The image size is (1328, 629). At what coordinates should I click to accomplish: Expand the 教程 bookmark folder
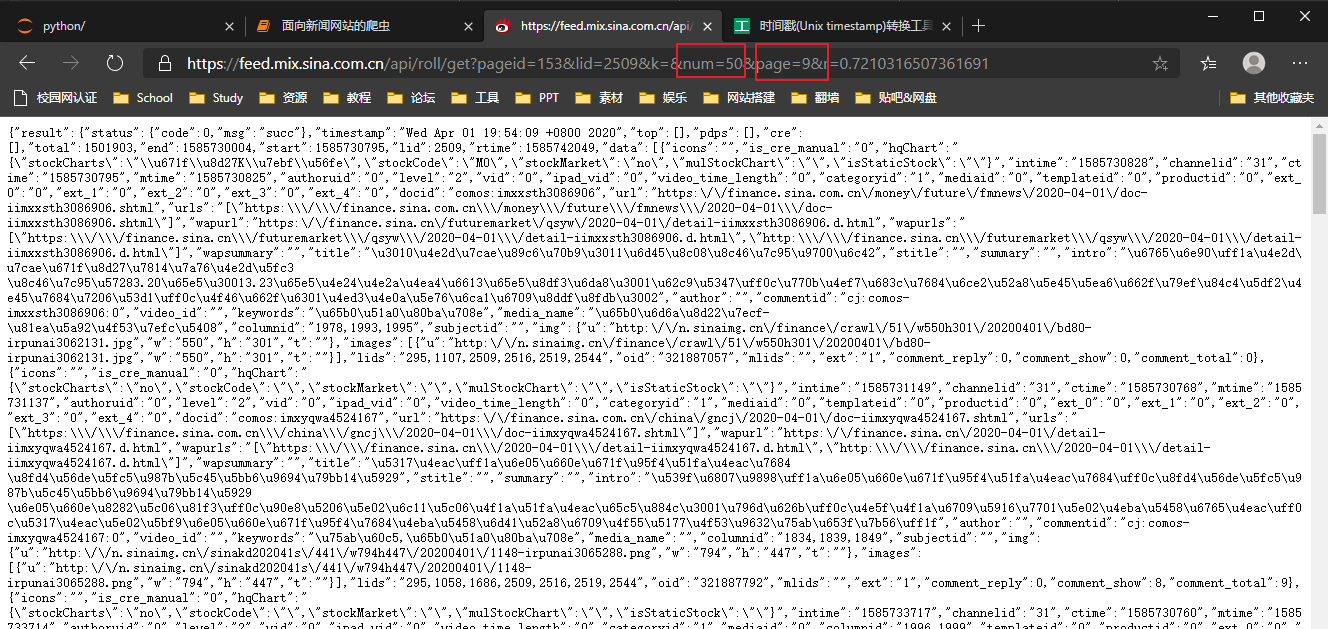(347, 98)
